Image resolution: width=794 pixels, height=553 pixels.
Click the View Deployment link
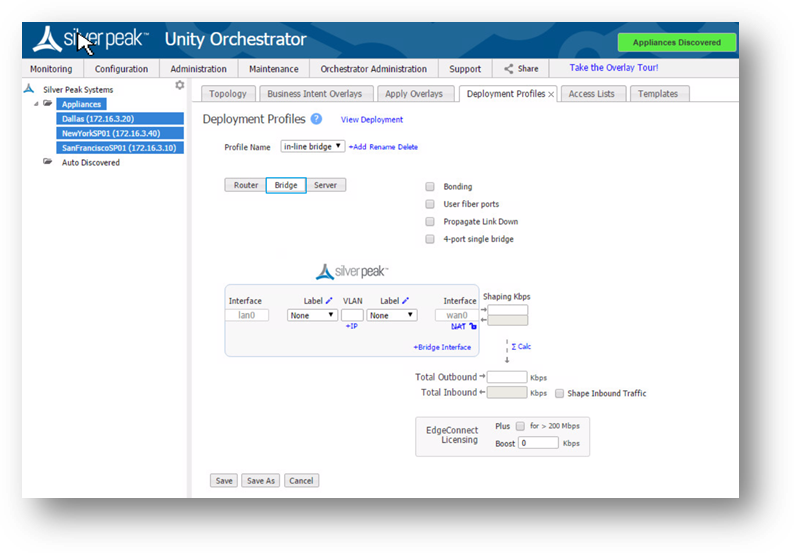[x=372, y=120]
